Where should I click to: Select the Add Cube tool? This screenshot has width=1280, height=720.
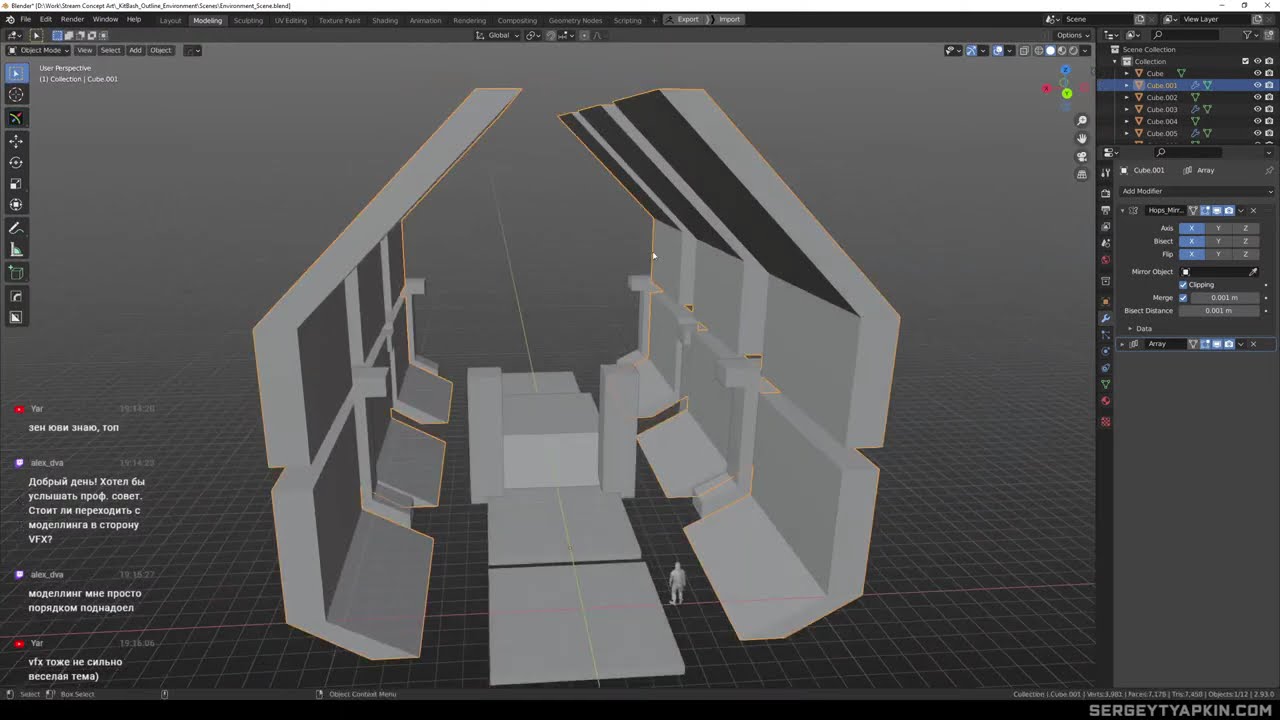click(16, 273)
